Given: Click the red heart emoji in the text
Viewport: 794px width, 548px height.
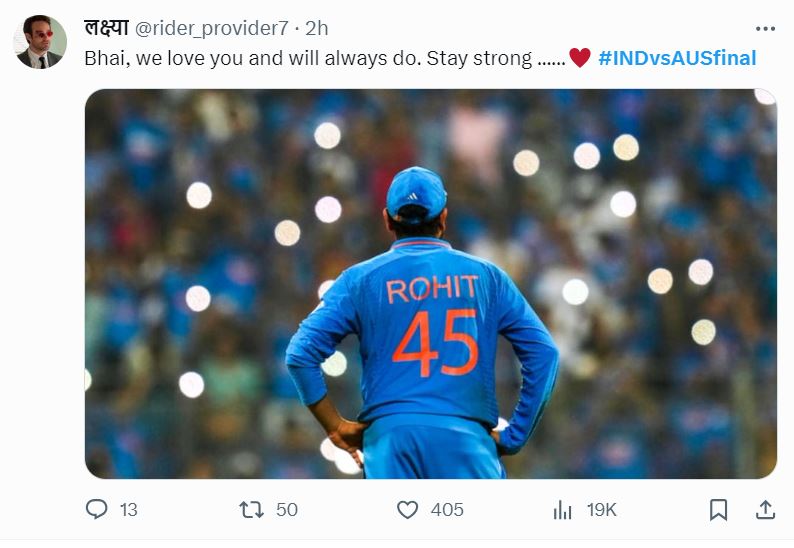Looking at the screenshot, I should (x=580, y=58).
